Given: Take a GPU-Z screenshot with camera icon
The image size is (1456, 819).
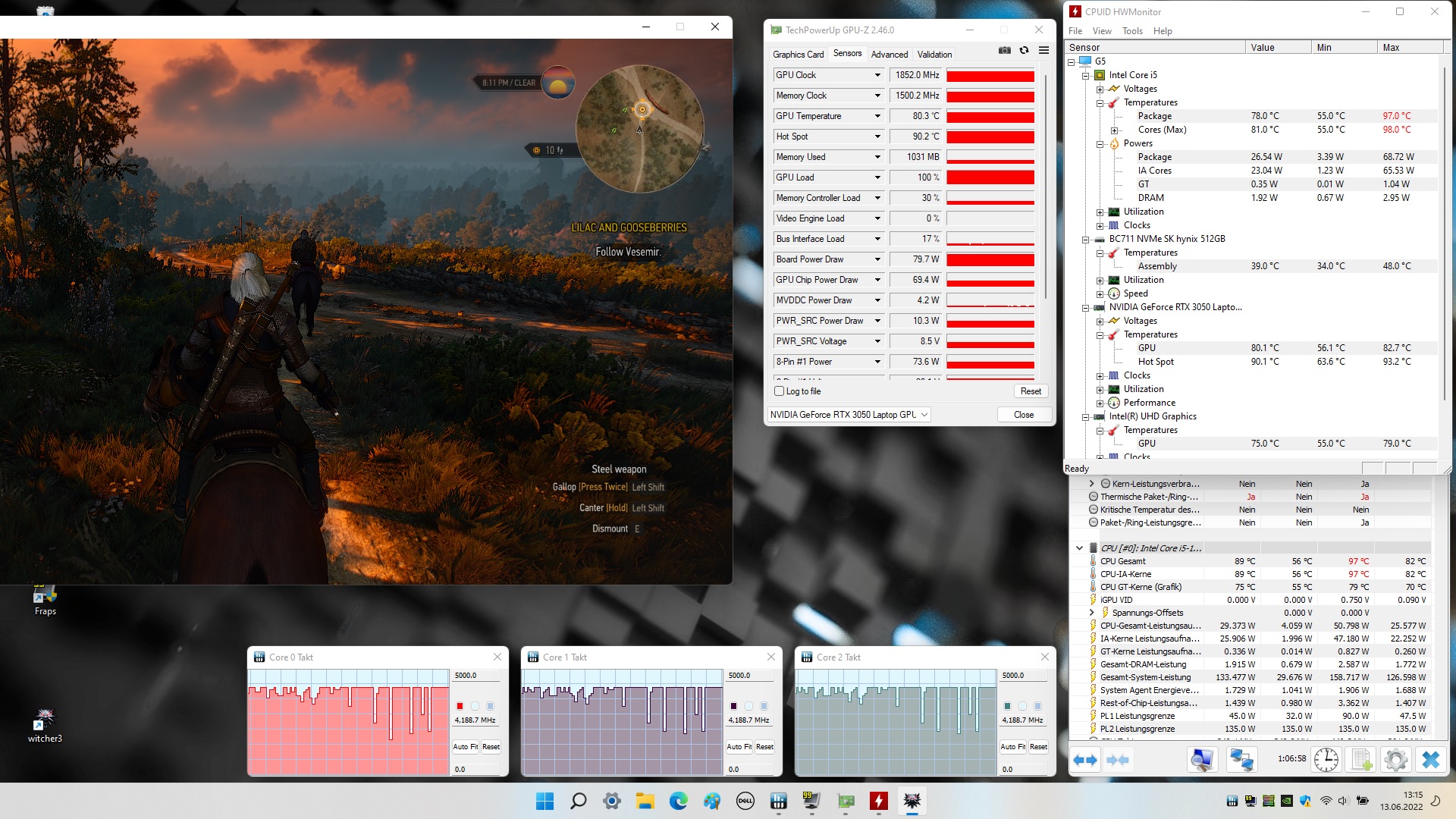Looking at the screenshot, I should point(1005,50).
